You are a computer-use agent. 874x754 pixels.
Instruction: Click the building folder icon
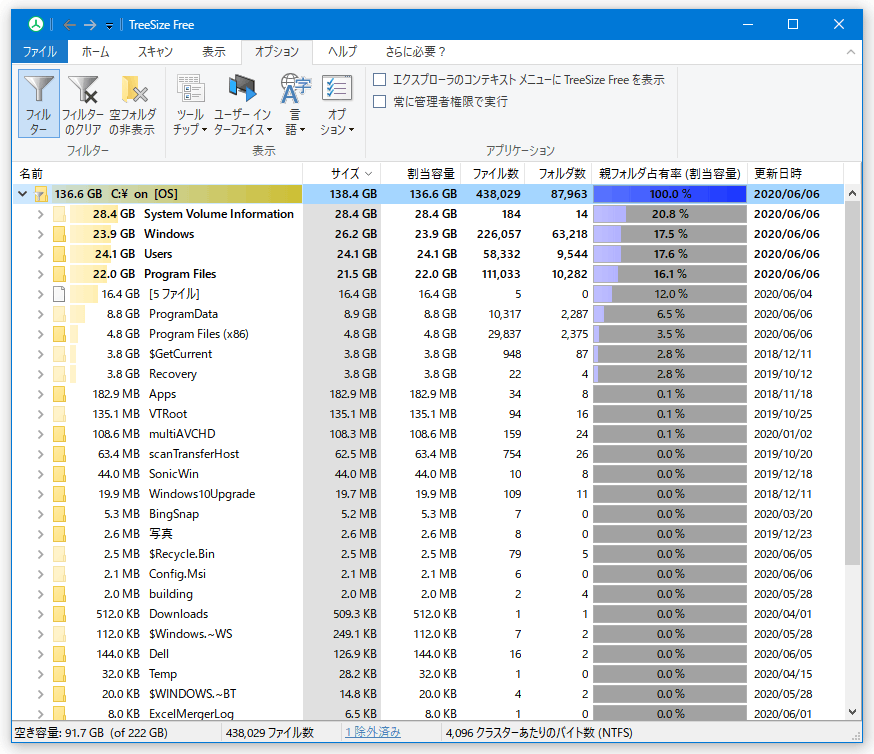[x=59, y=594]
